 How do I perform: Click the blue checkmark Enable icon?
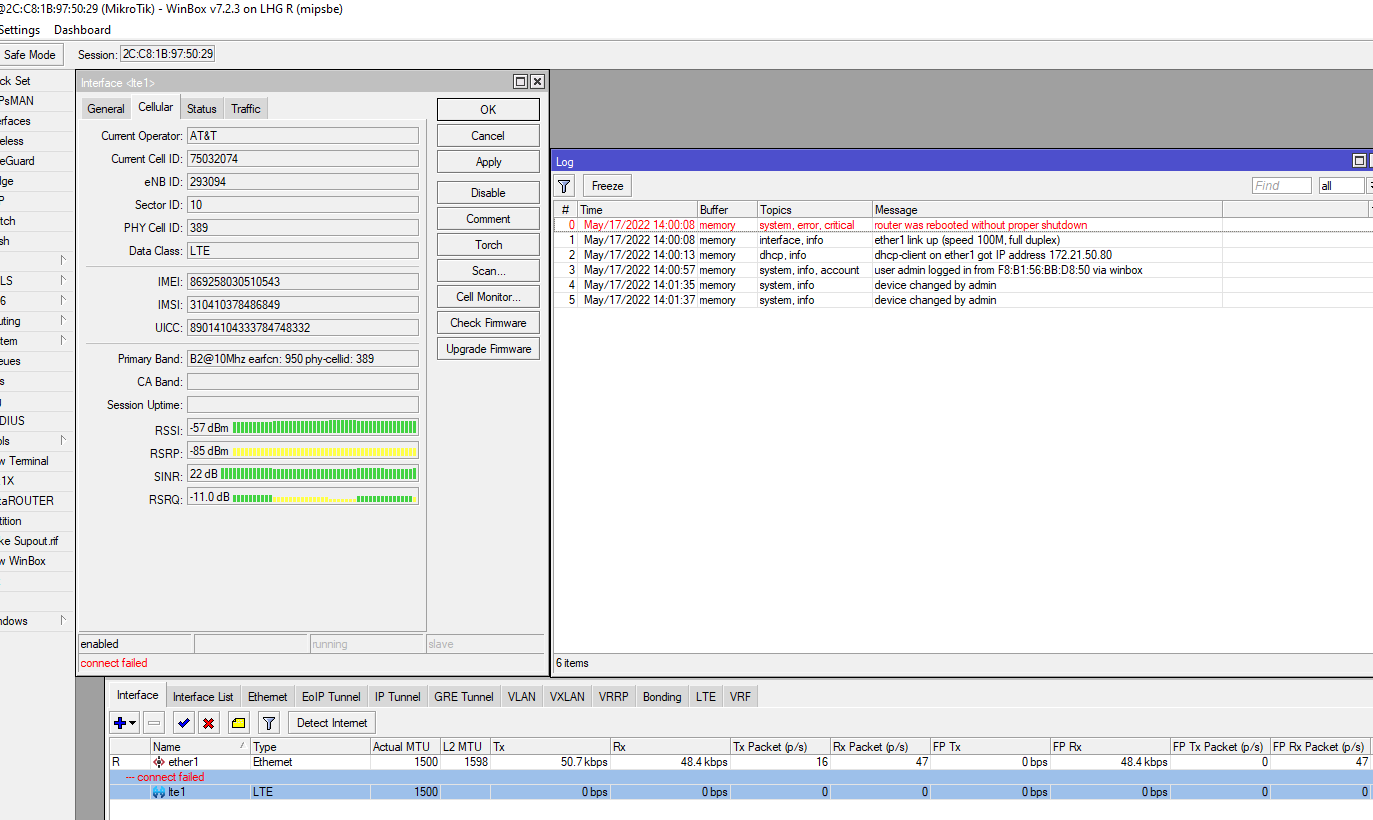[x=184, y=722]
